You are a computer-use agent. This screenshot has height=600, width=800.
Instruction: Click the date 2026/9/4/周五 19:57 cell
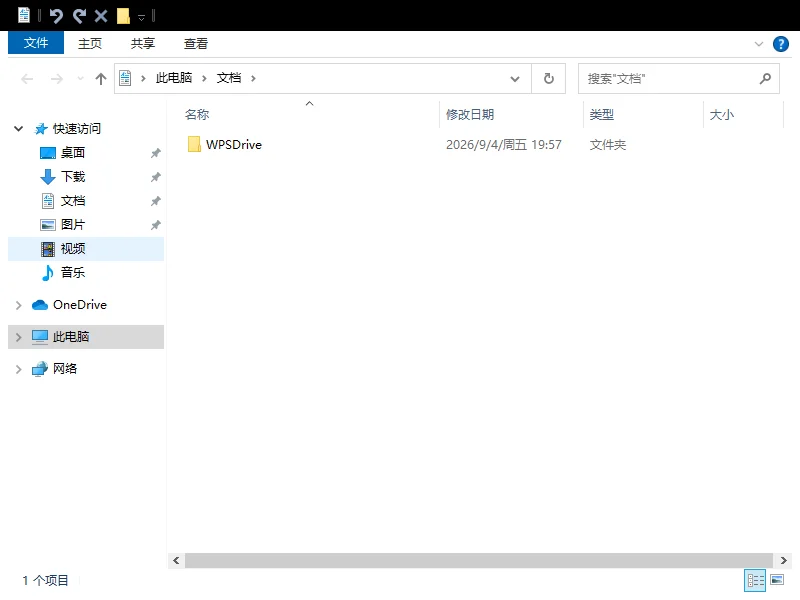(504, 145)
